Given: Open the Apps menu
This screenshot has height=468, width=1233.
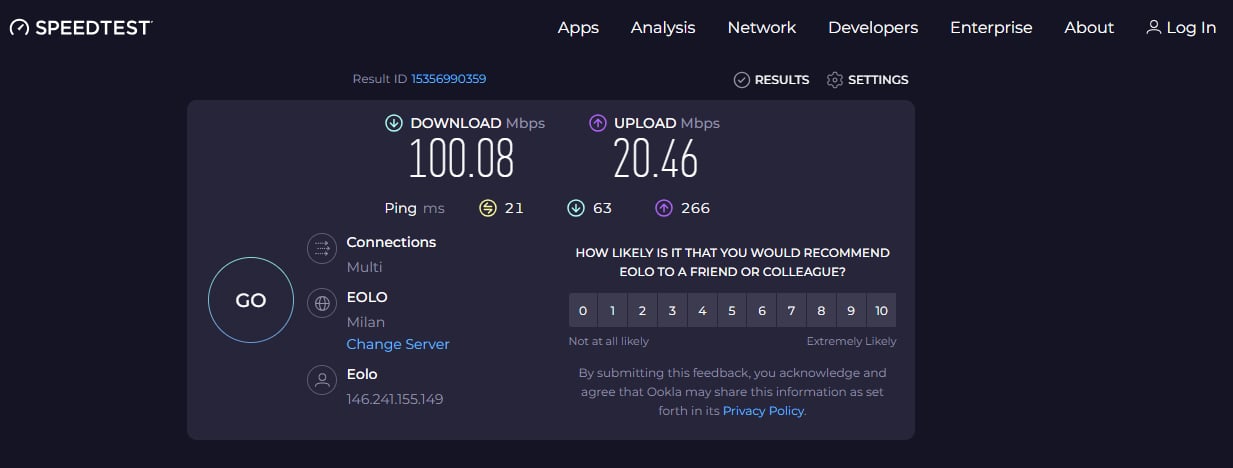Looking at the screenshot, I should point(578,28).
